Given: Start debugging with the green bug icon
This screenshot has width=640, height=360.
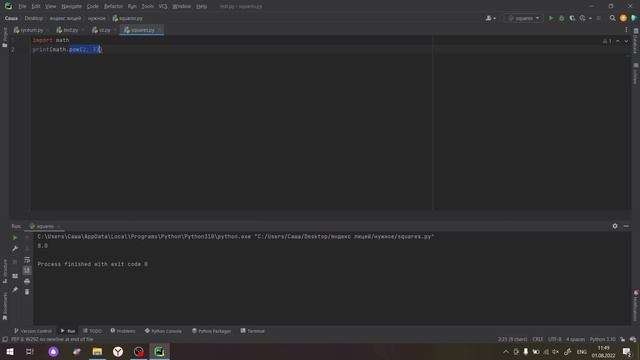Looking at the screenshot, I should [562, 18].
